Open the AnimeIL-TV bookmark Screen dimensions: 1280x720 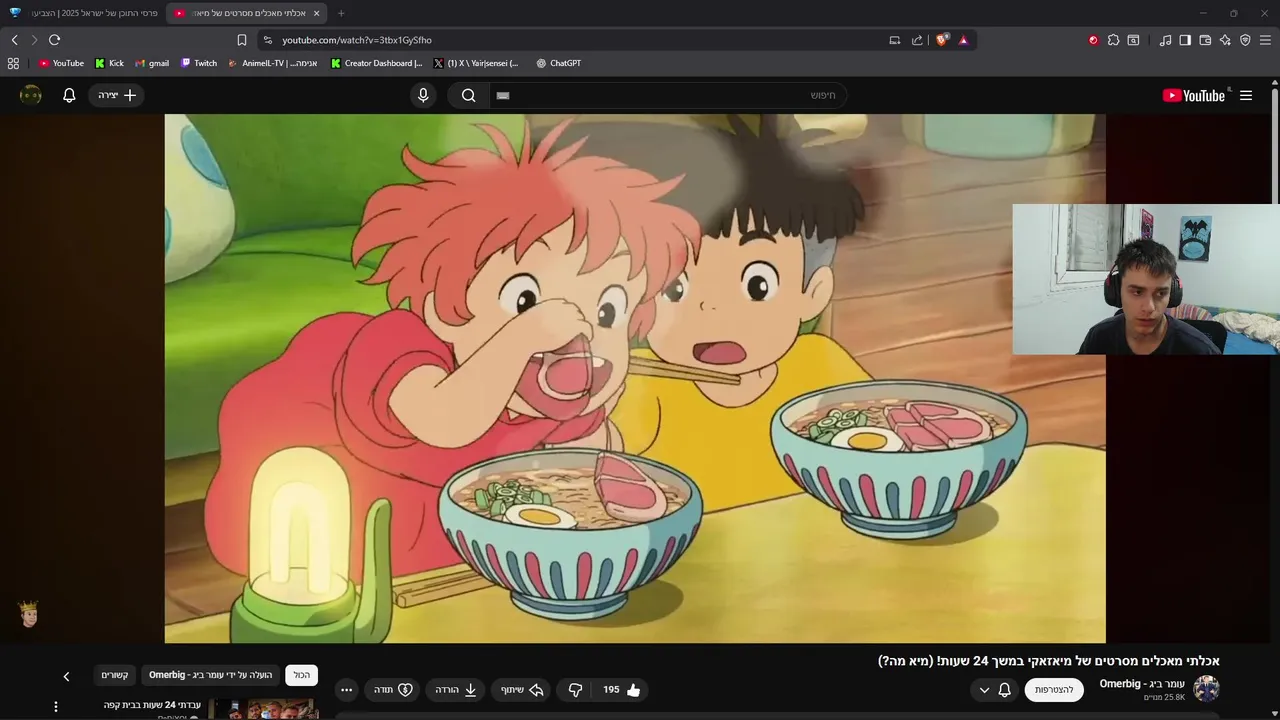pos(272,63)
